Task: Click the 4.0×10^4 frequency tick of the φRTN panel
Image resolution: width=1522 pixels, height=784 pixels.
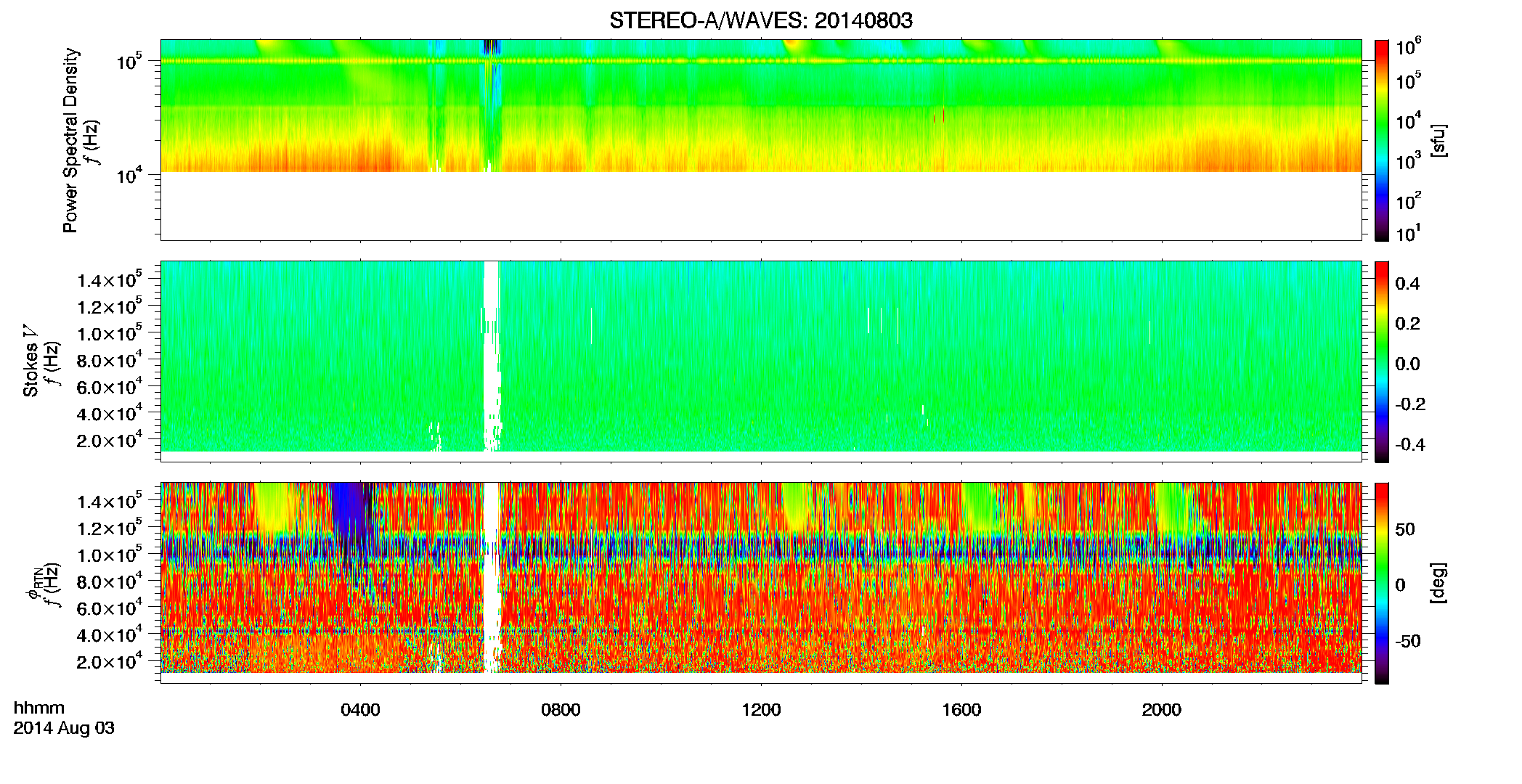Action: tap(110, 635)
